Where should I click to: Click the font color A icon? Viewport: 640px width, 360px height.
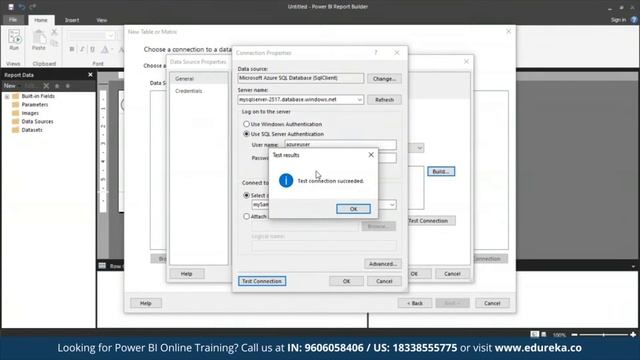105,49
